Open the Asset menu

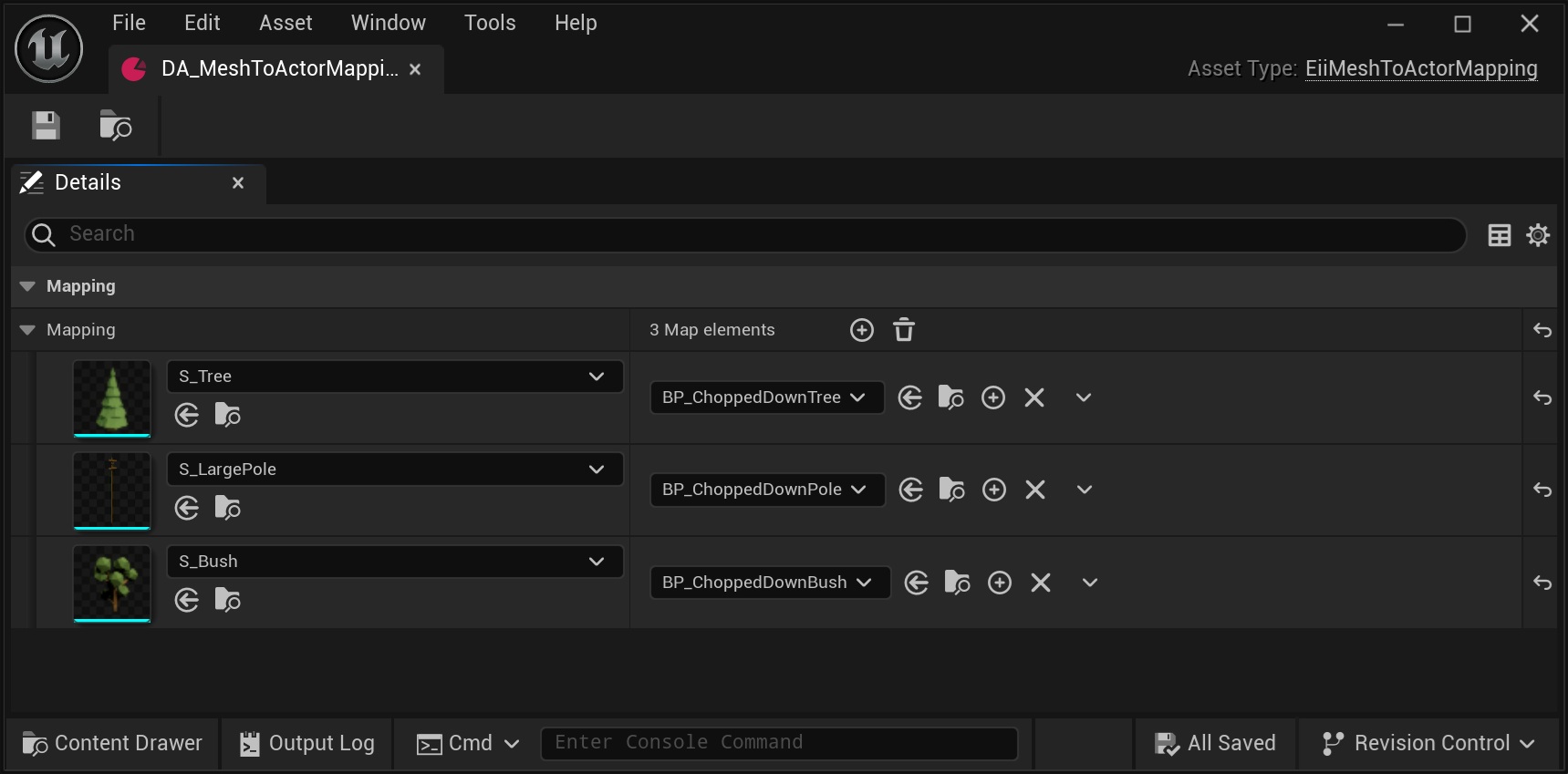coord(286,23)
